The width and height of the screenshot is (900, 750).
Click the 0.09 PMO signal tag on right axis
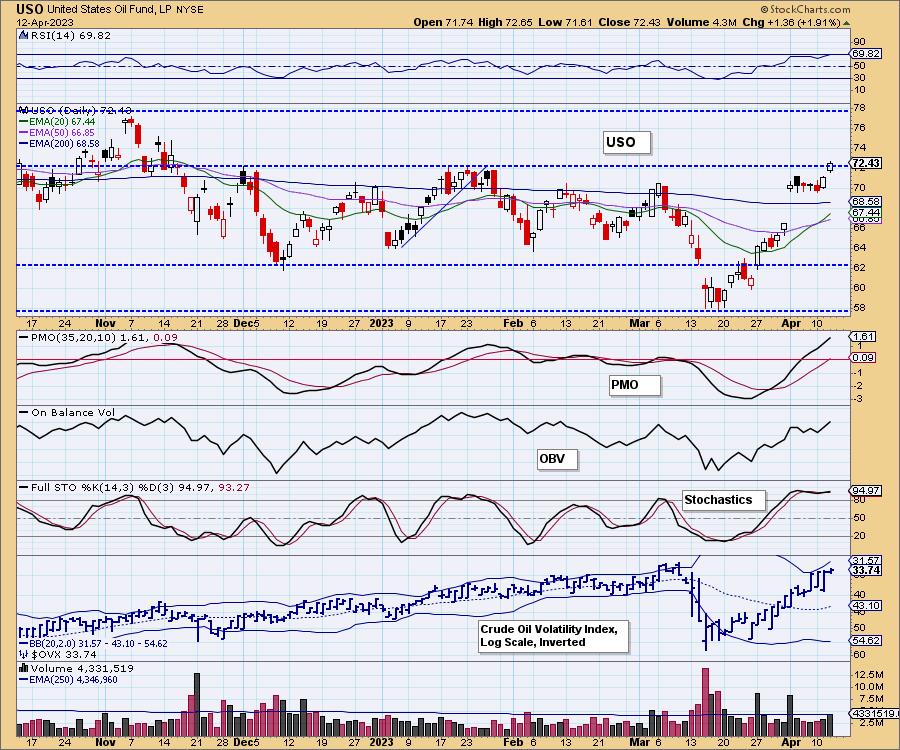point(864,357)
